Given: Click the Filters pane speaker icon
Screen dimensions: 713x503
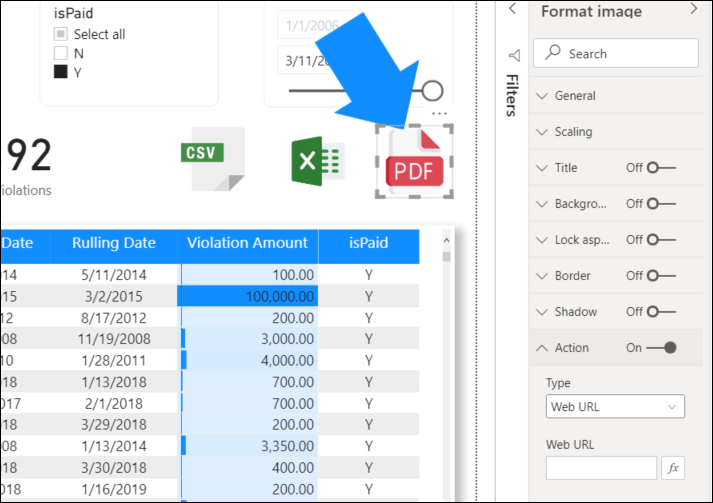Looking at the screenshot, I should (x=514, y=55).
